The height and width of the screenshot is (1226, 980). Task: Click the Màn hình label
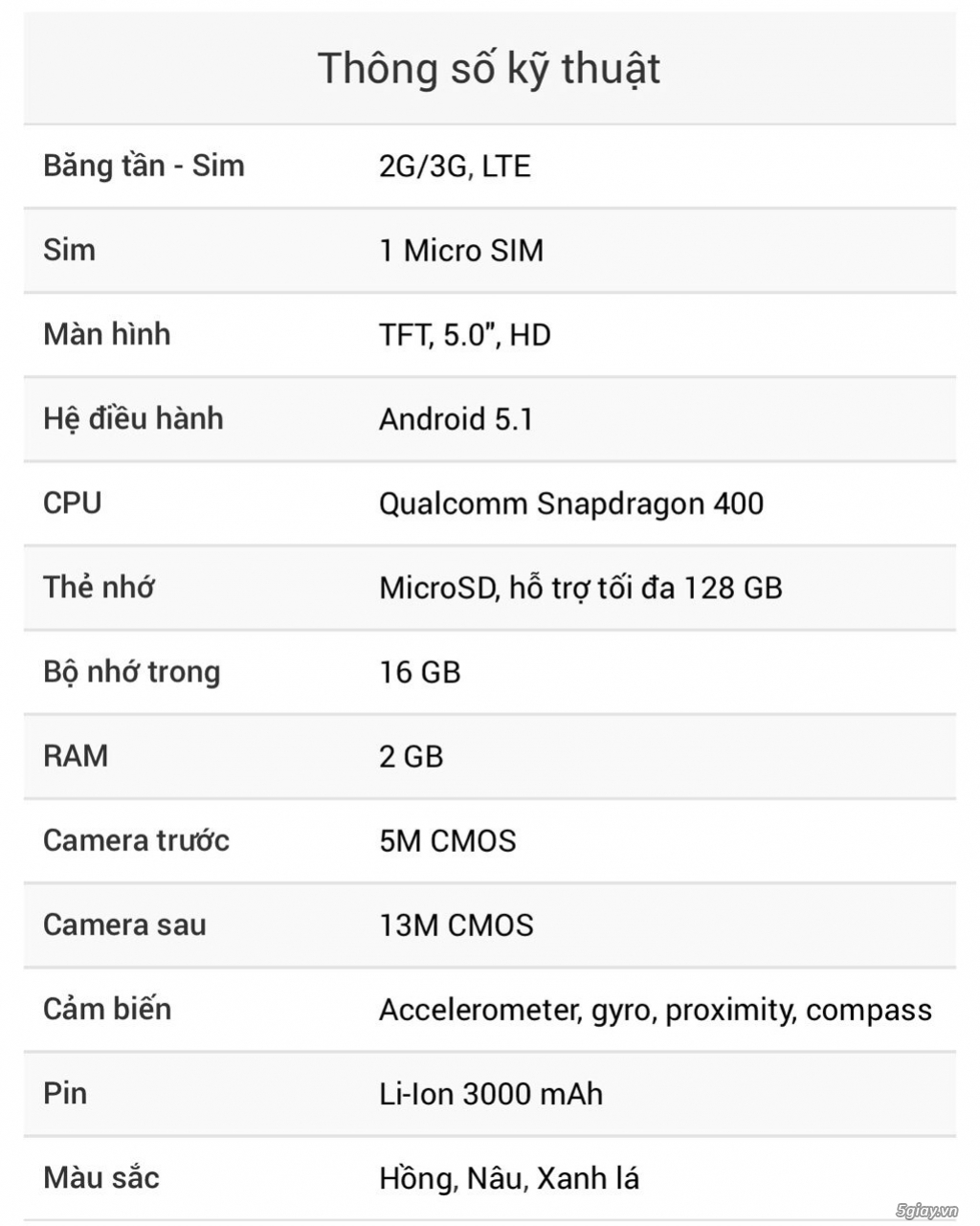(107, 334)
